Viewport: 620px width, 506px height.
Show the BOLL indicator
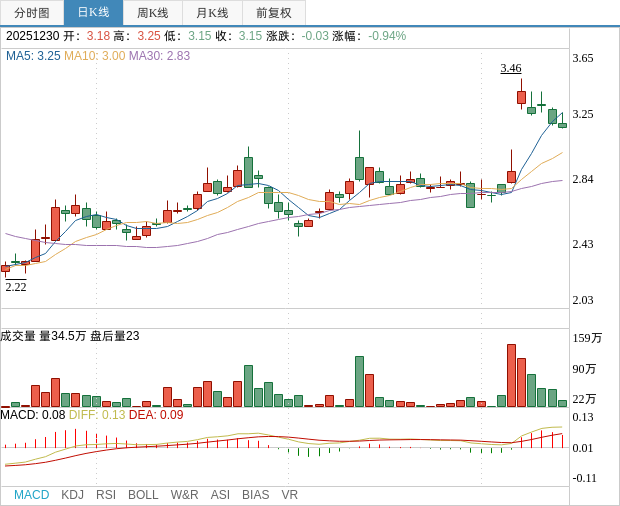(x=143, y=495)
